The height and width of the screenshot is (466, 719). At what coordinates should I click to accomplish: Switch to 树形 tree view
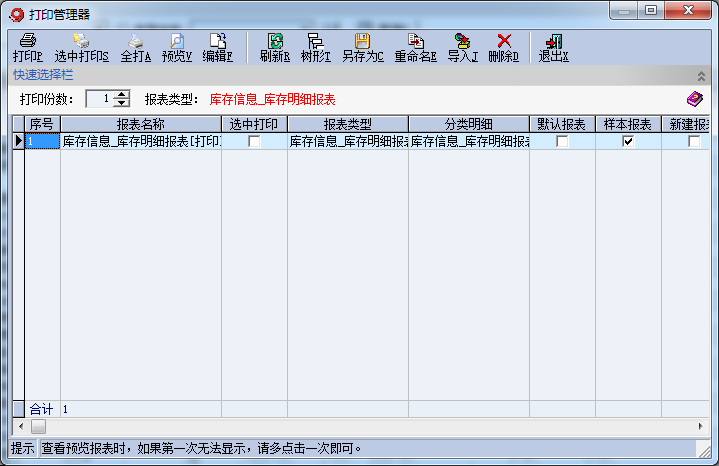(x=315, y=41)
